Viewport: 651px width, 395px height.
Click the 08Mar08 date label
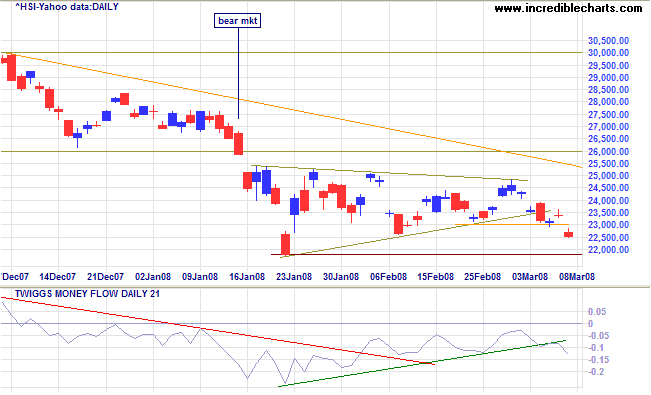point(577,277)
